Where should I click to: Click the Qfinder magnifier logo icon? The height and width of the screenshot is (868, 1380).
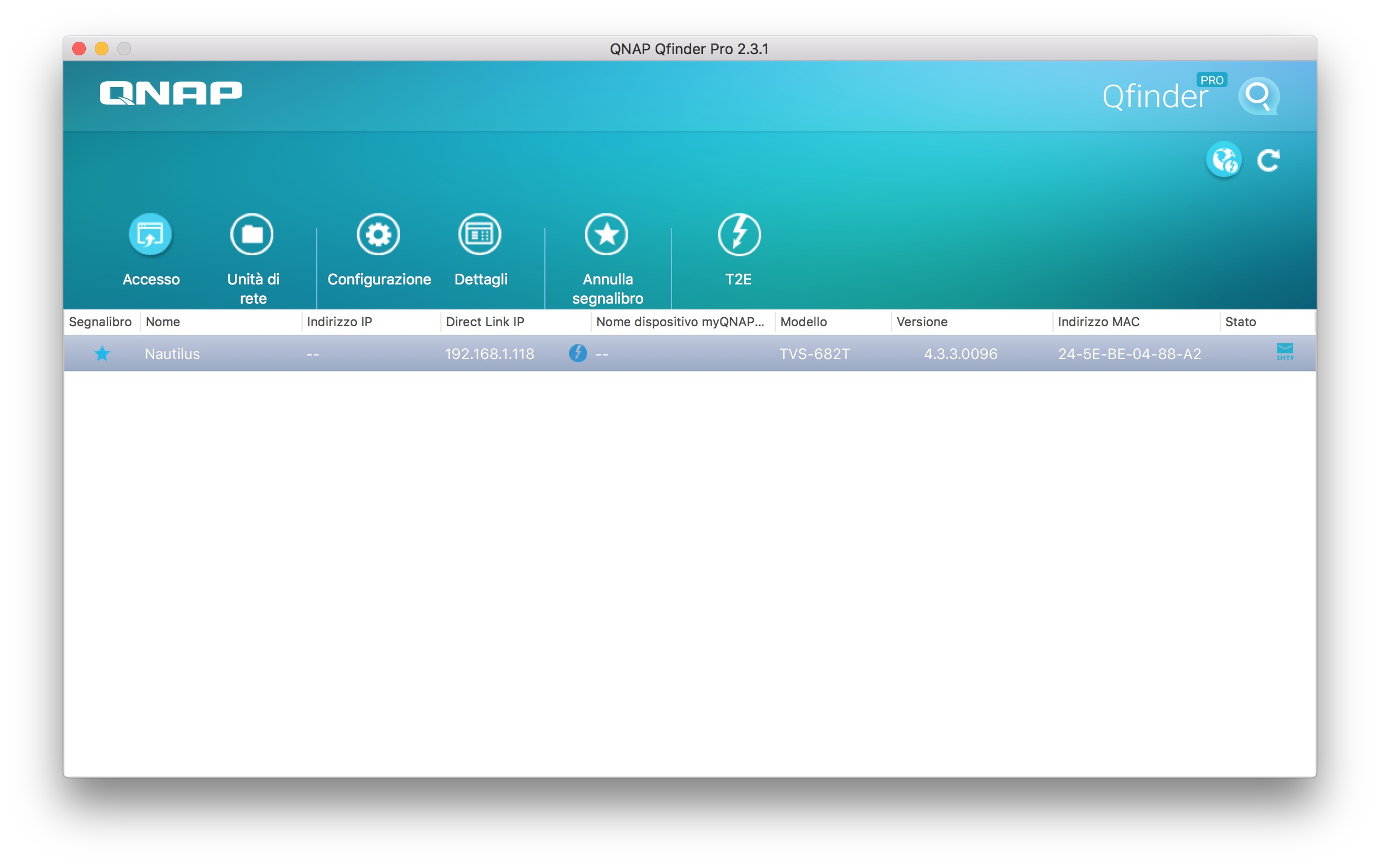coord(1258,95)
